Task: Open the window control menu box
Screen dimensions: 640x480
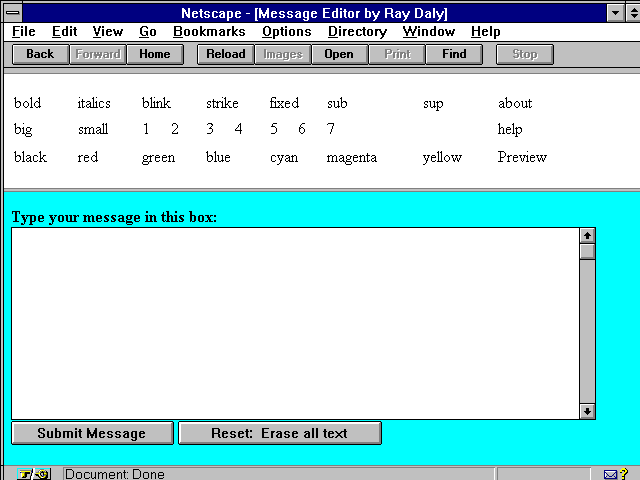Action: [13, 13]
